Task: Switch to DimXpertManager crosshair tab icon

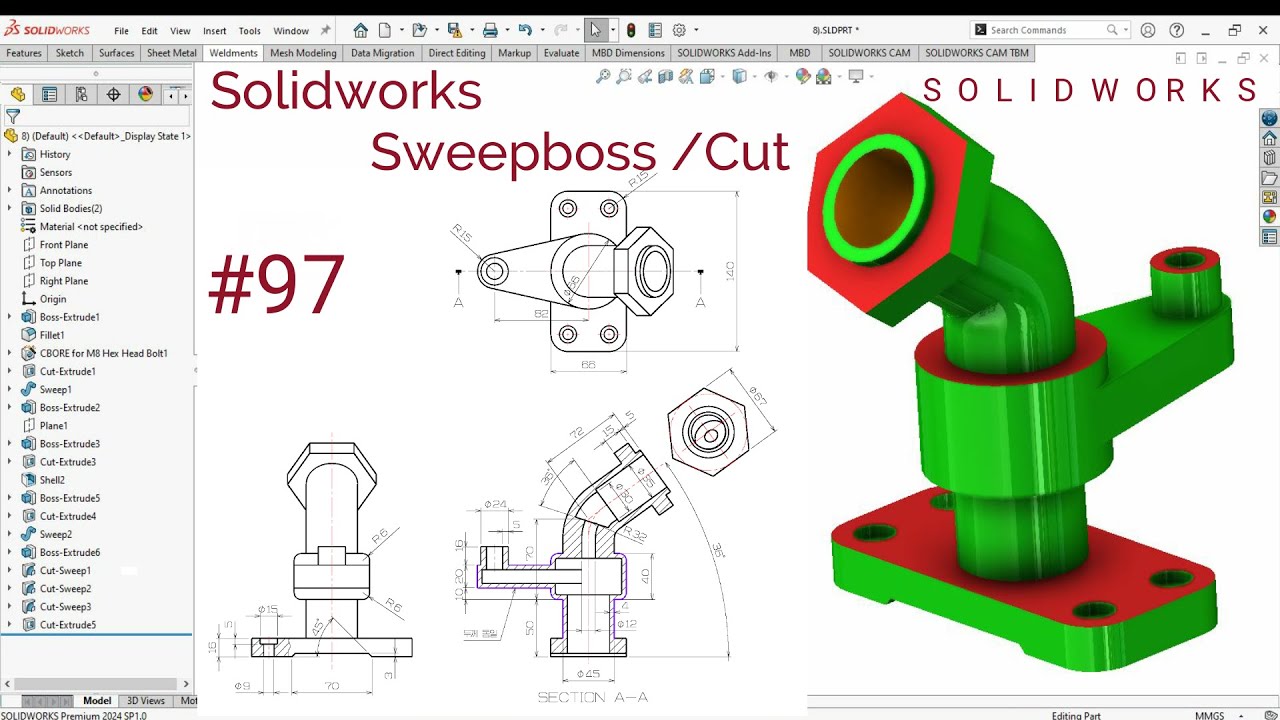Action: [x=113, y=94]
